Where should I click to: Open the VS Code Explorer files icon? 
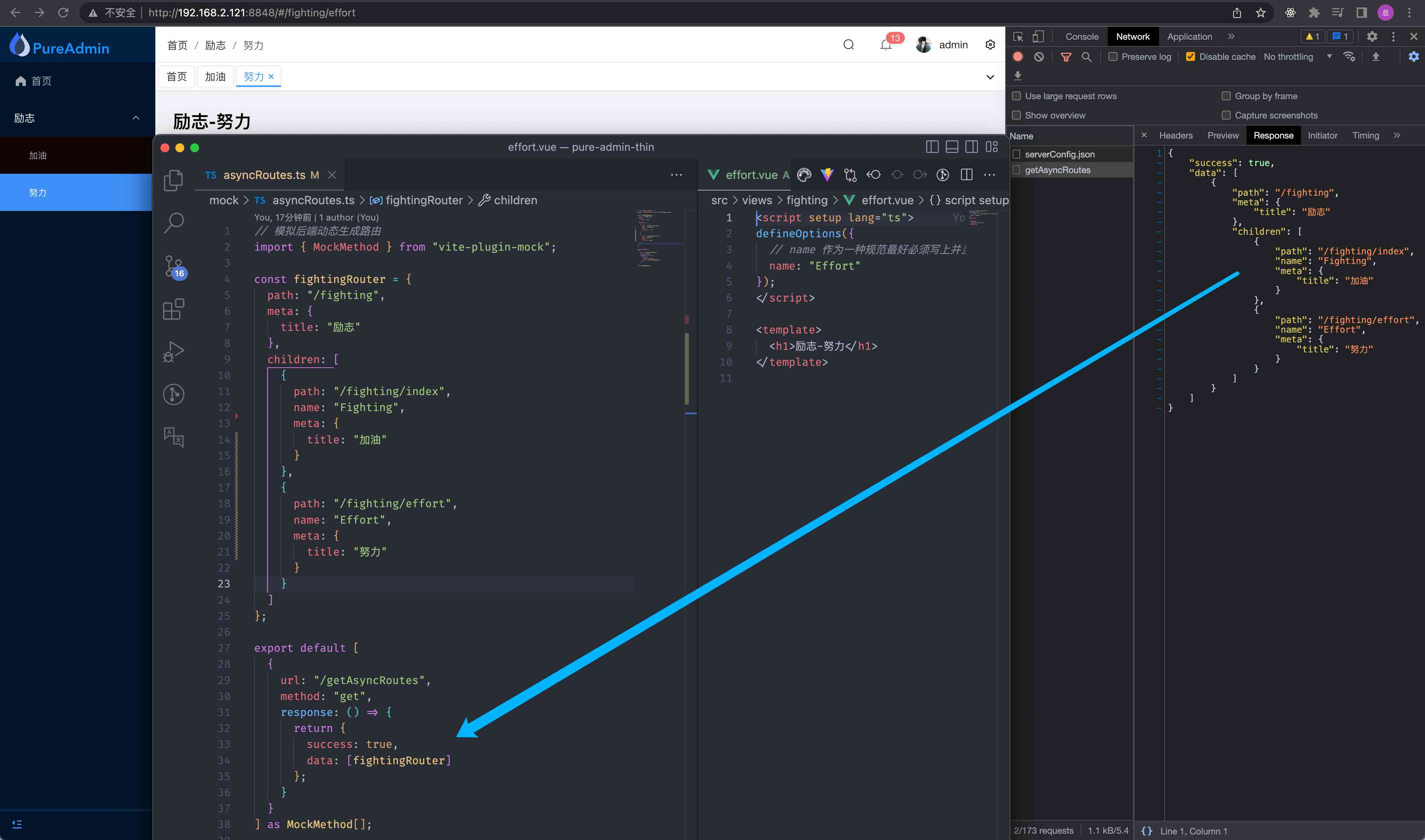tap(173, 180)
